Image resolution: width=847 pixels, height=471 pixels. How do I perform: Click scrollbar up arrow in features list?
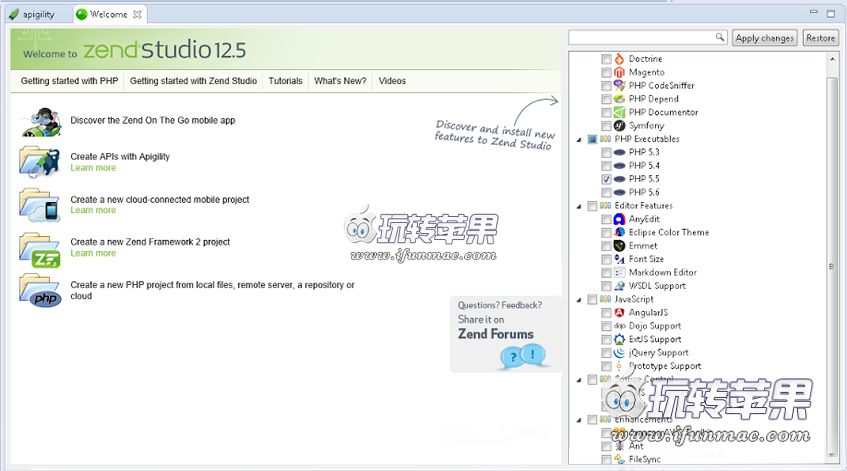pos(832,58)
